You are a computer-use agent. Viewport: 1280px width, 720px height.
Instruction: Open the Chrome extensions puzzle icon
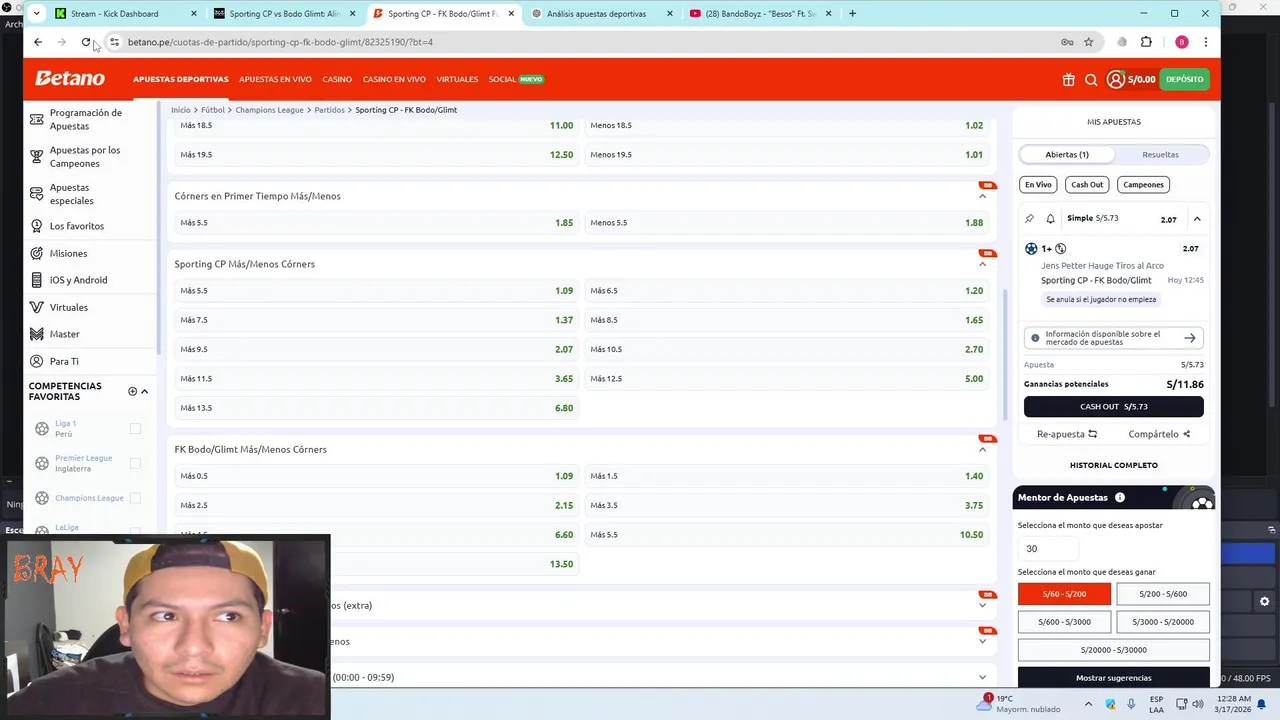pyautogui.click(x=1146, y=42)
